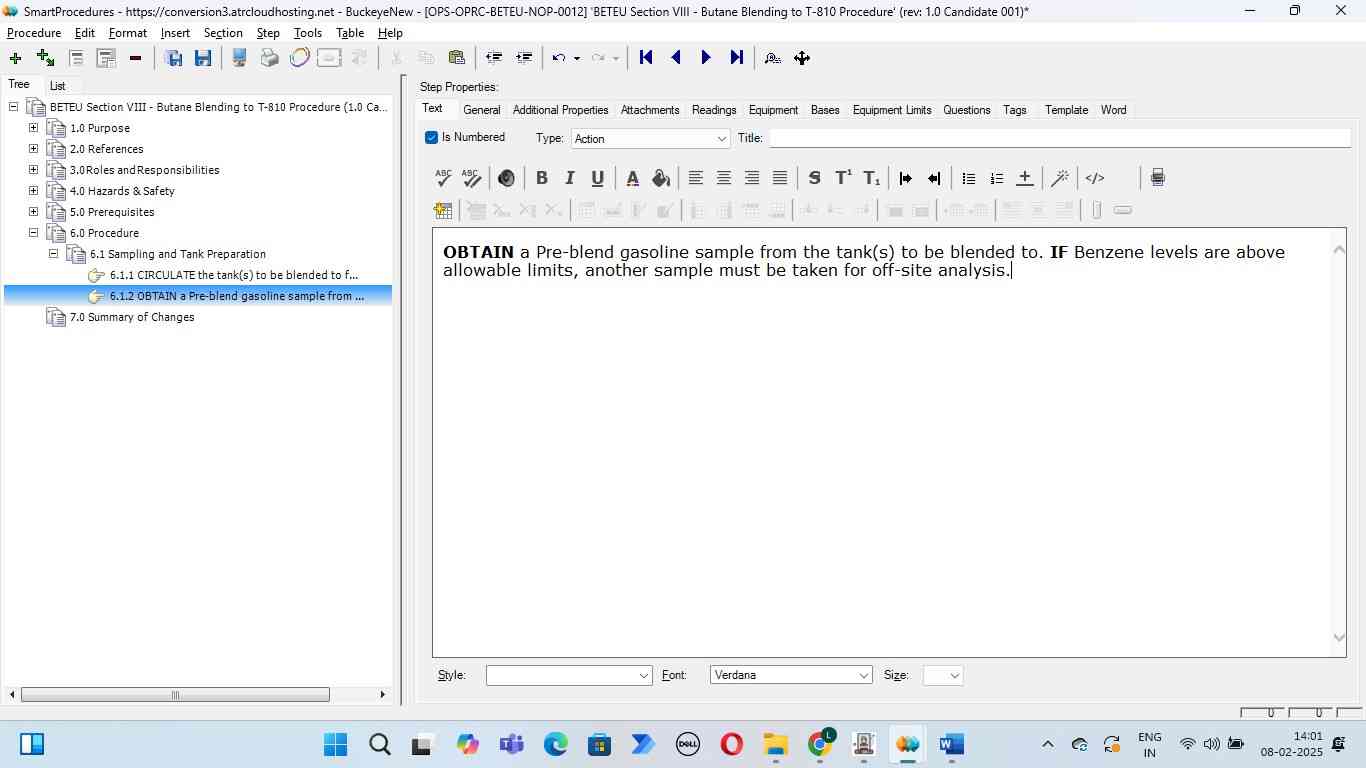The height and width of the screenshot is (768, 1366).
Task: Switch to the General tab
Action: coord(482,110)
